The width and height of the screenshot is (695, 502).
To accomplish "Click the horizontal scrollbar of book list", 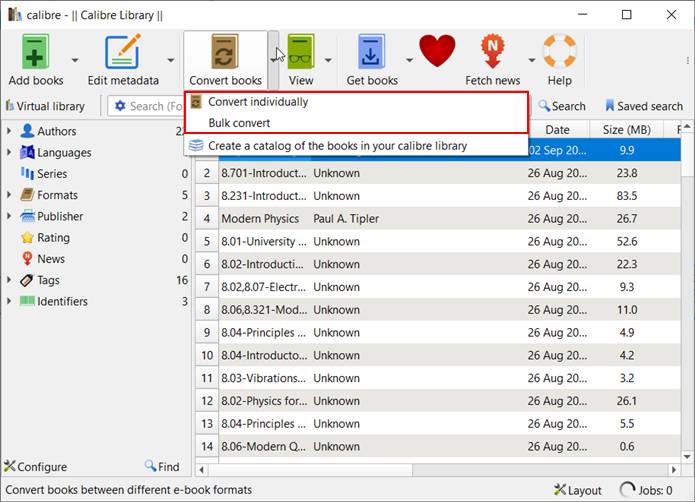I will coord(310,469).
